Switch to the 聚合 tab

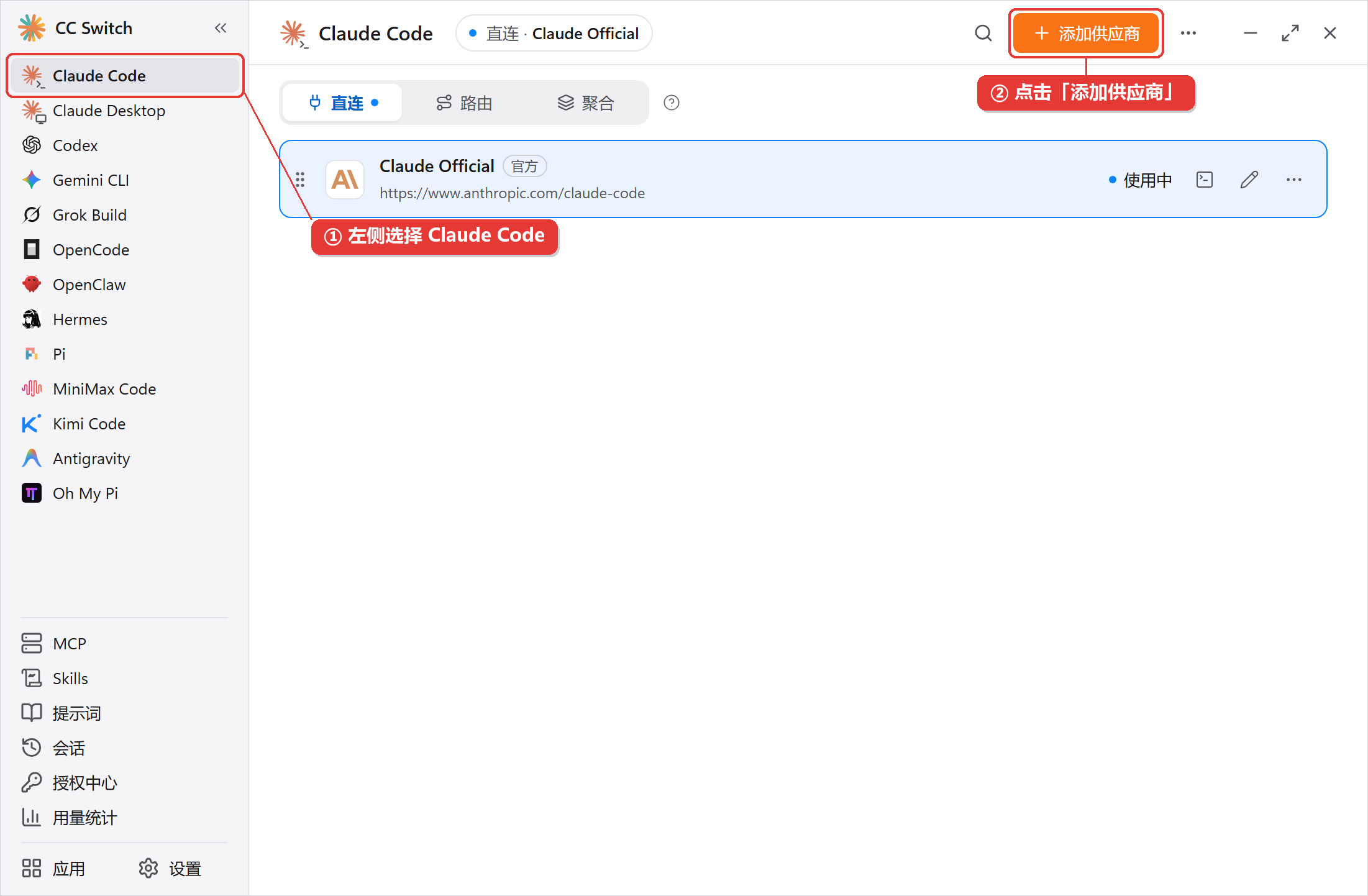(585, 103)
